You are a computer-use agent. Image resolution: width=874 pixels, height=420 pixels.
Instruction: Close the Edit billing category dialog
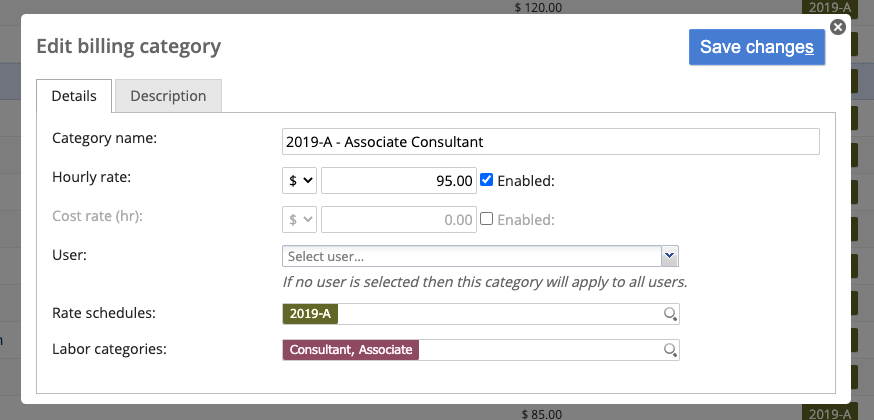coord(838,27)
